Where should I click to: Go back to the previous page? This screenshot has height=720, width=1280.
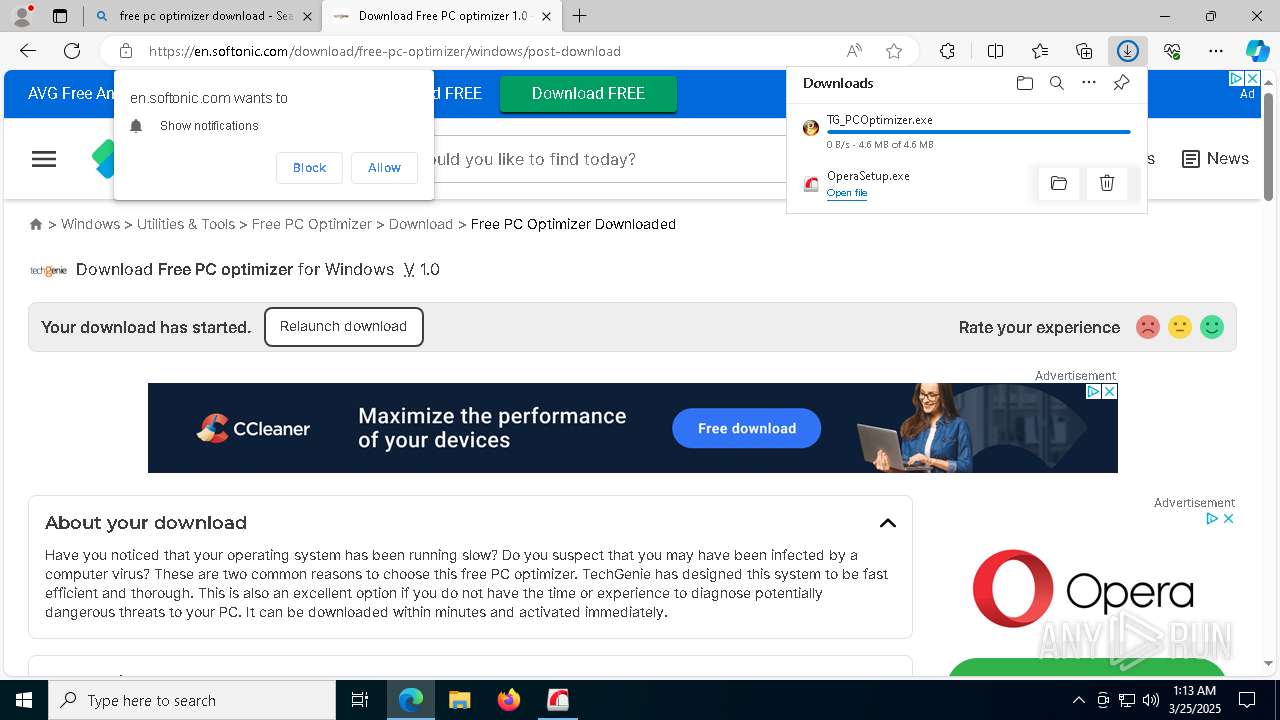click(28, 51)
